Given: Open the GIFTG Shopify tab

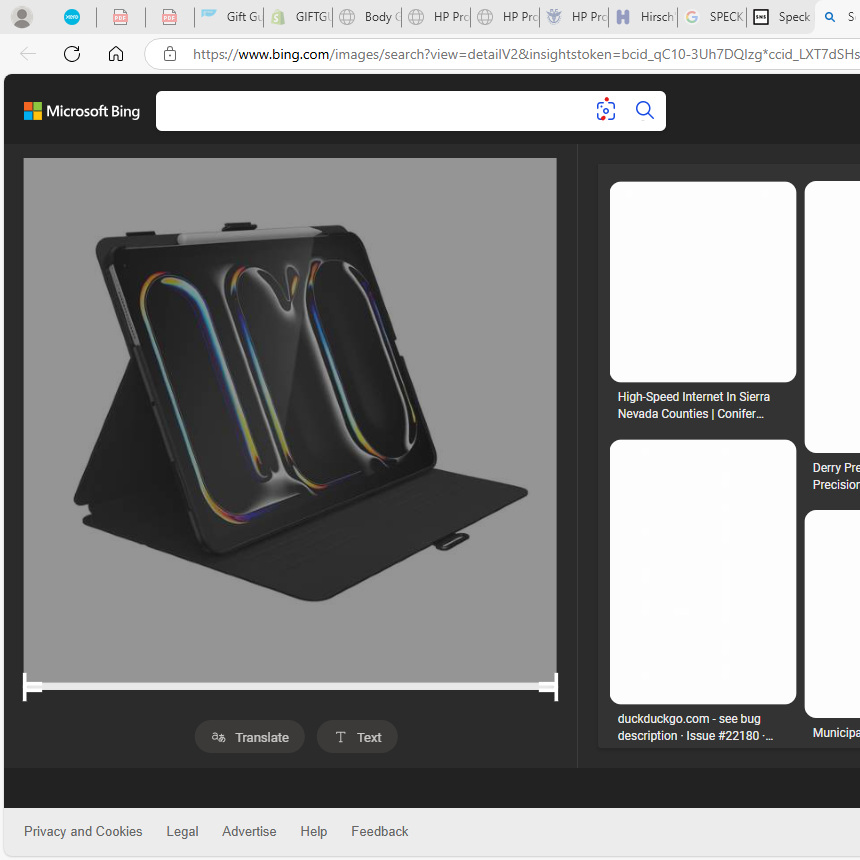Looking at the screenshot, I should 300,17.
